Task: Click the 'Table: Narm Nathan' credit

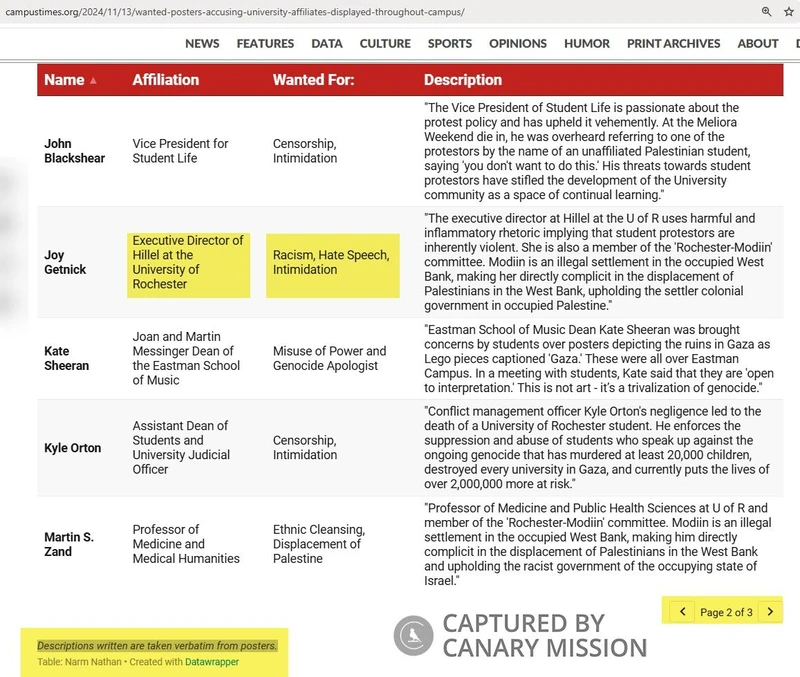Action: 79,662
